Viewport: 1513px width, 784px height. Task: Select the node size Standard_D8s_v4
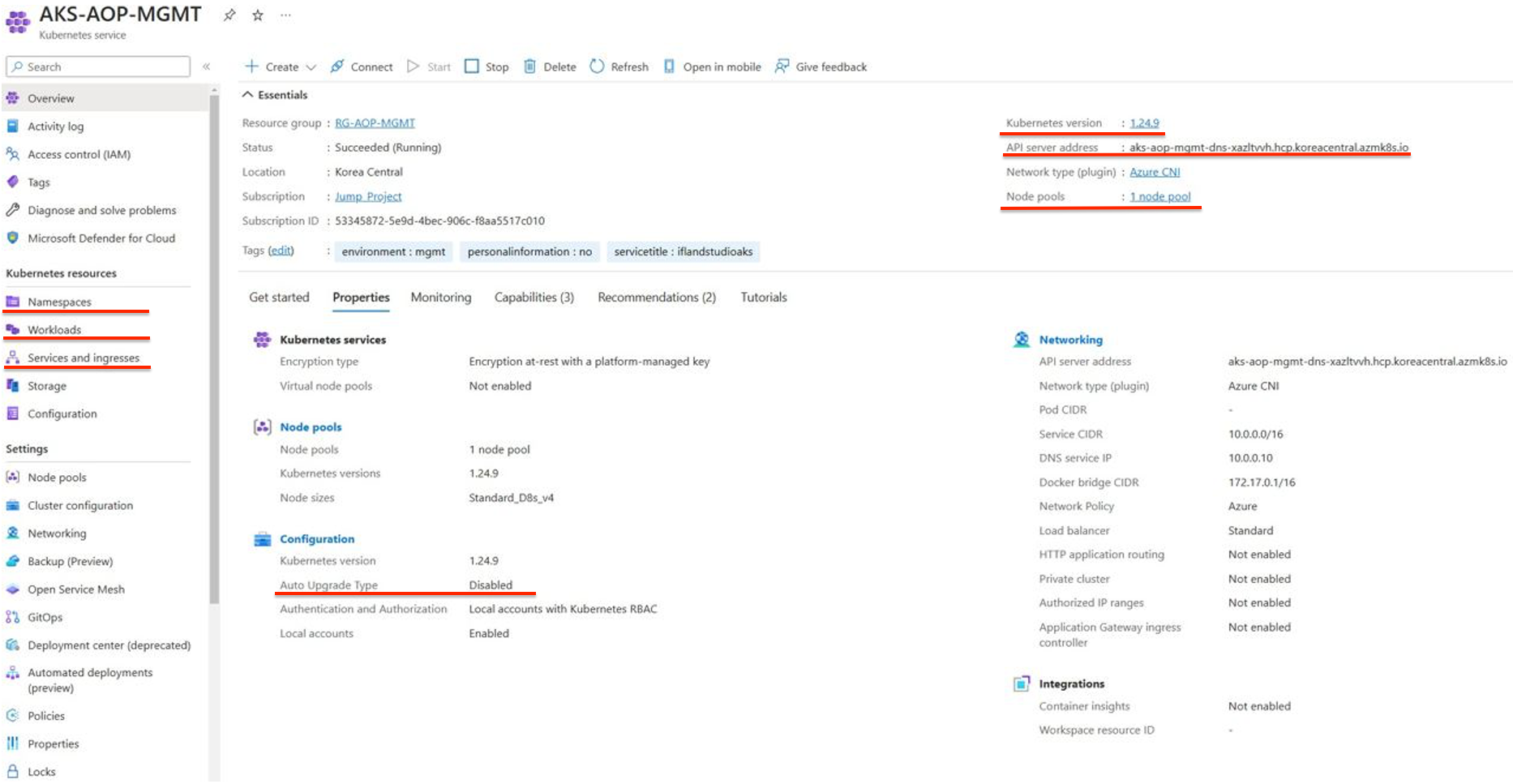(x=512, y=498)
